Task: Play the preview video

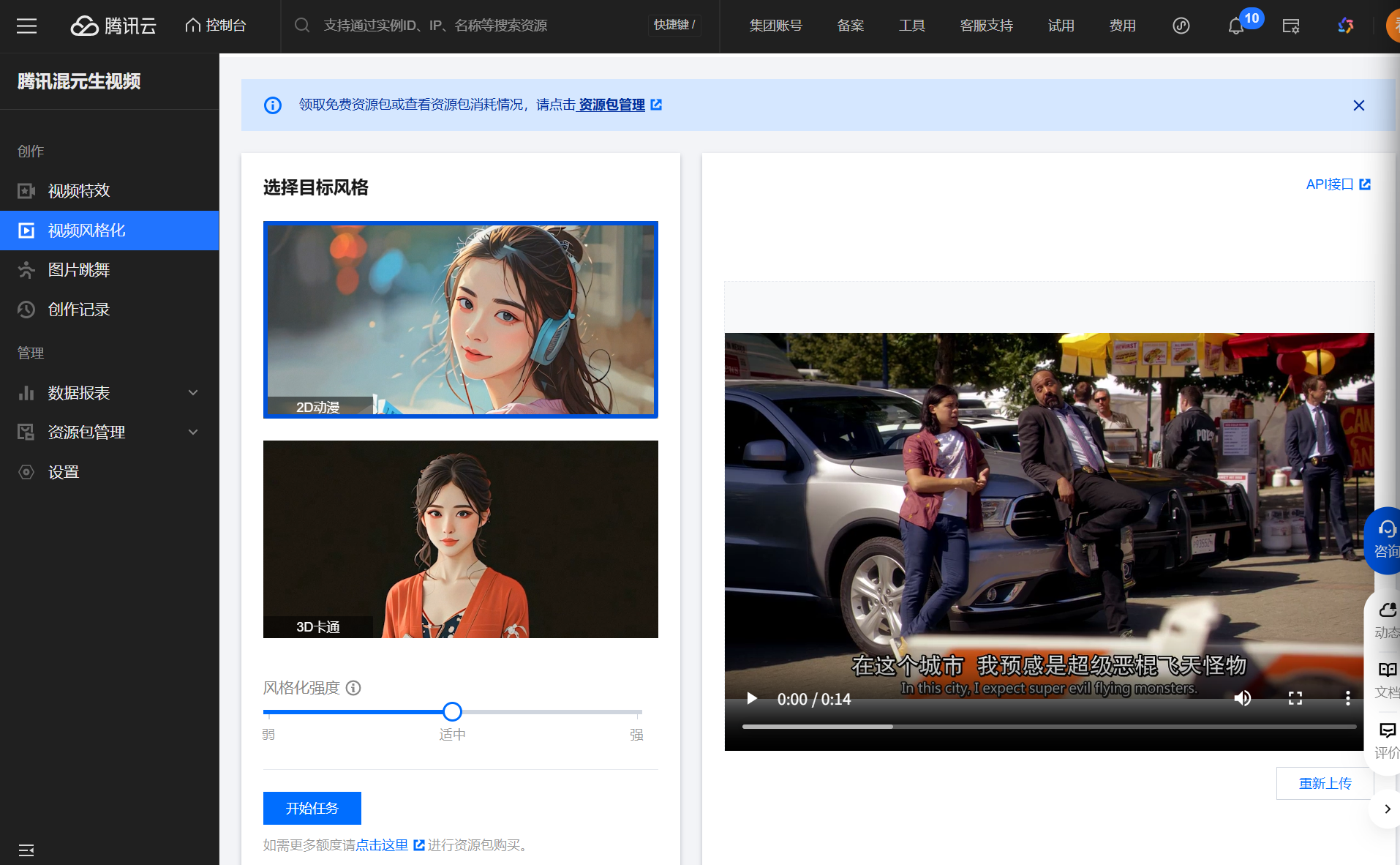Action: 752,698
